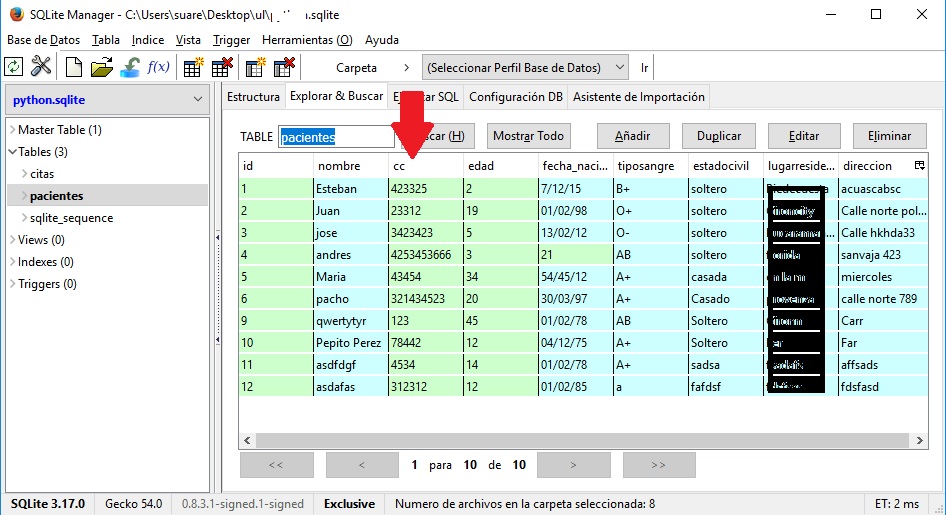946x515 pixels.
Task: Click the pacientes table name field
Action: pos(336,137)
